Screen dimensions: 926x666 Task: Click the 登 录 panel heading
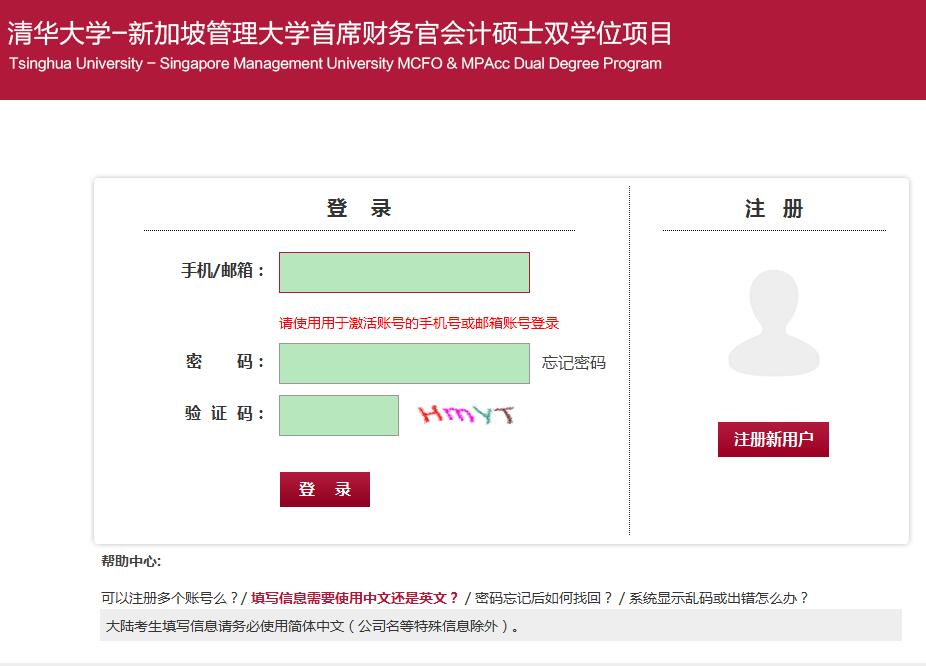359,209
